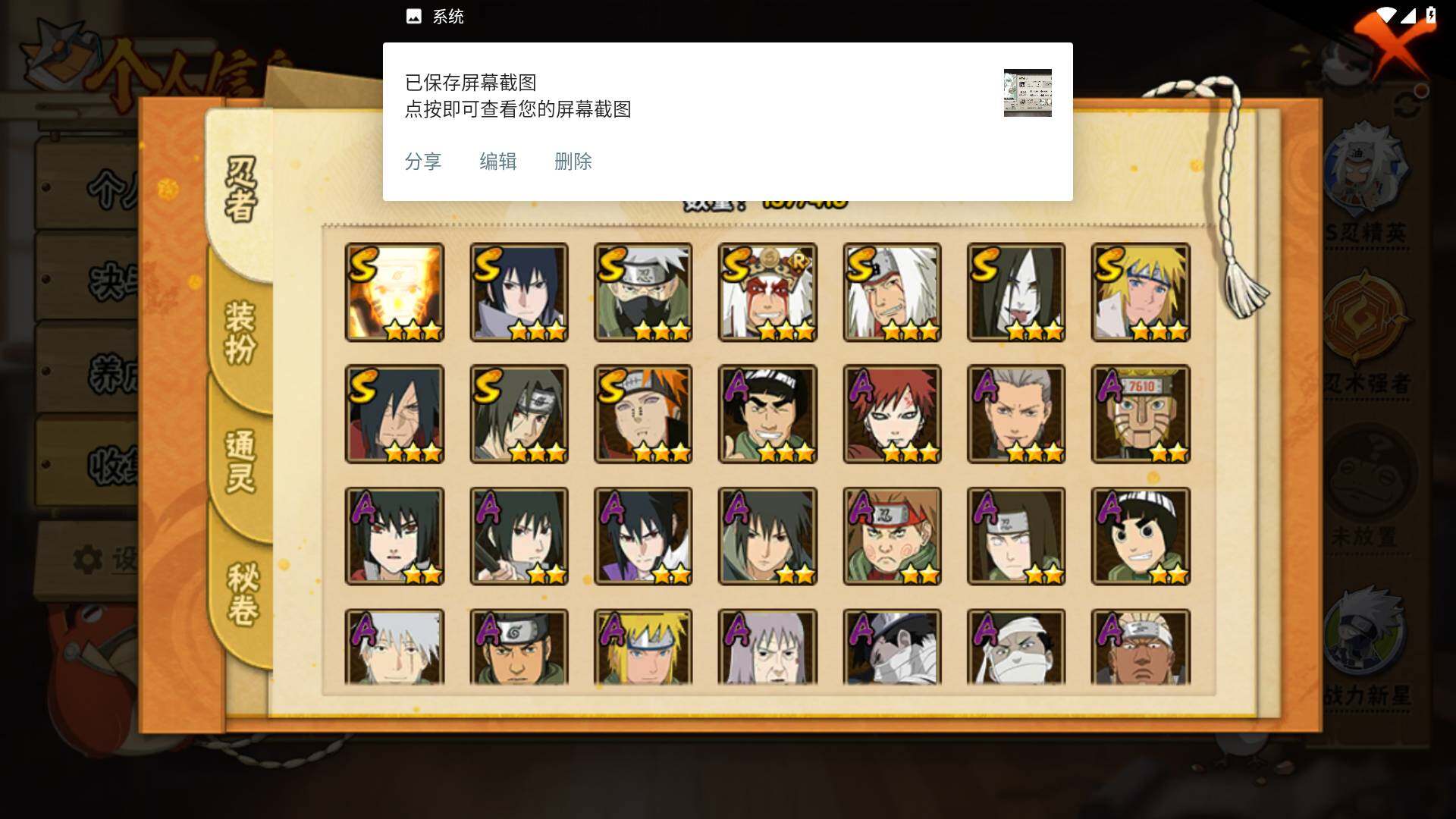Open the saved screenshot thumbnail preview
This screenshot has height=819, width=1456.
[x=1028, y=93]
